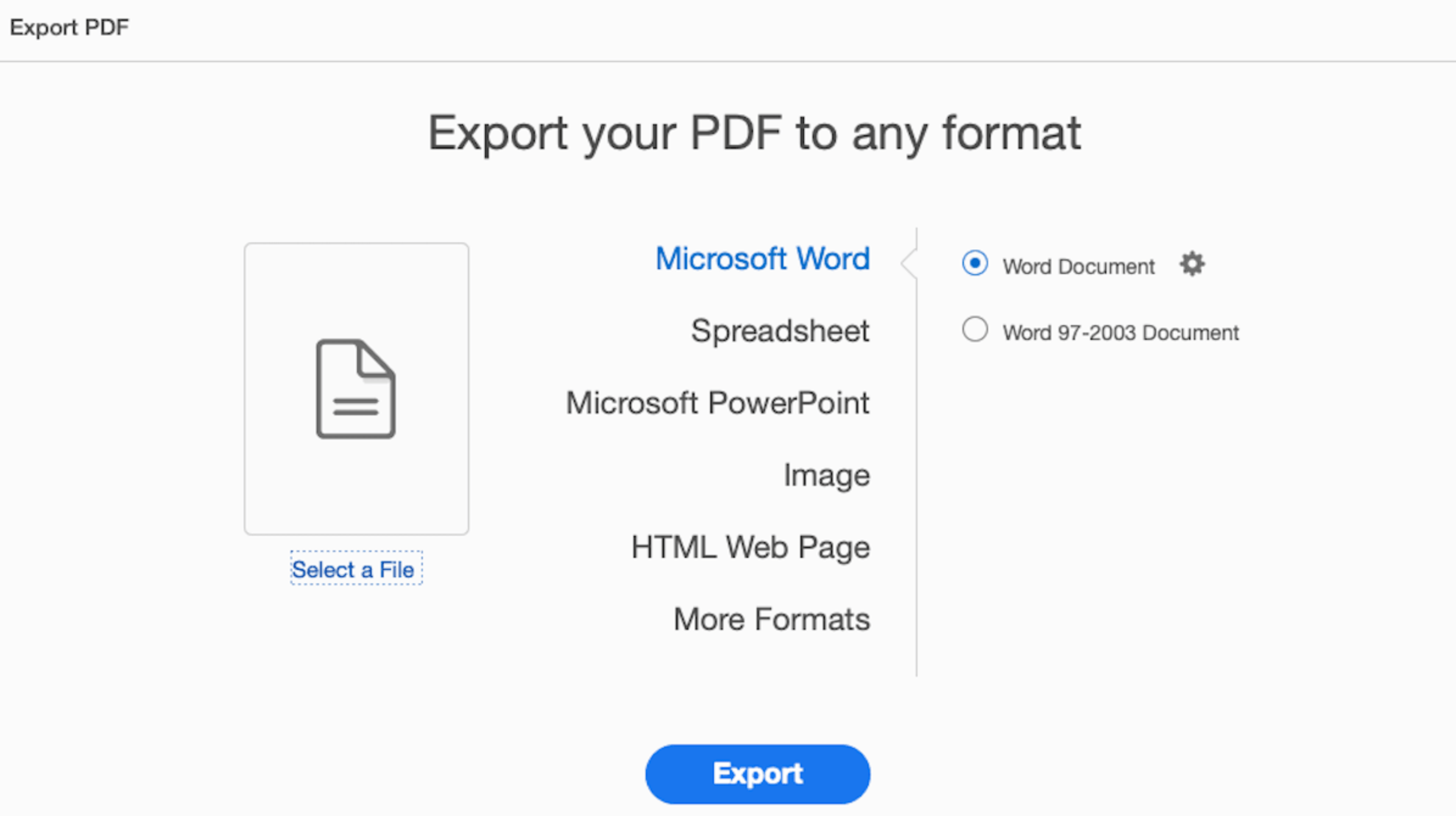1456x816 pixels.
Task: Open More Formats options
Action: click(771, 619)
